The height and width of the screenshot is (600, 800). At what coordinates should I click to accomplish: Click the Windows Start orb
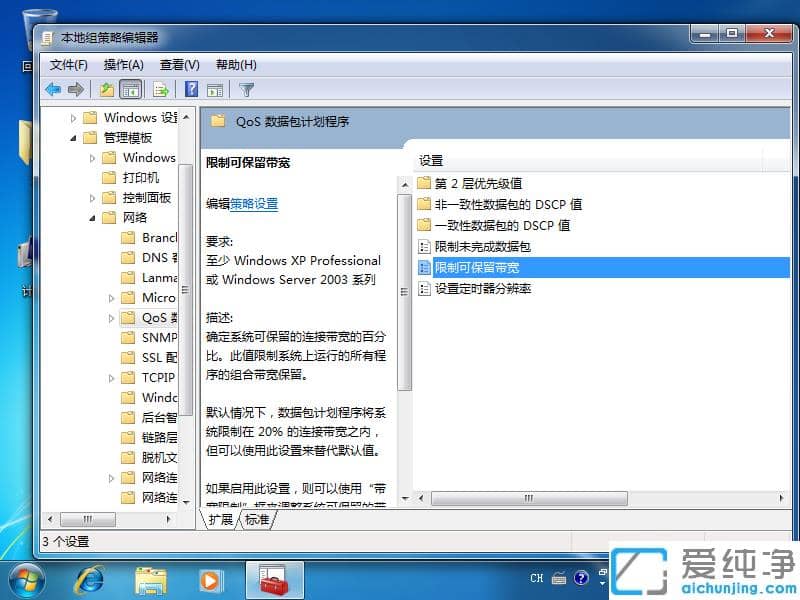(25, 578)
